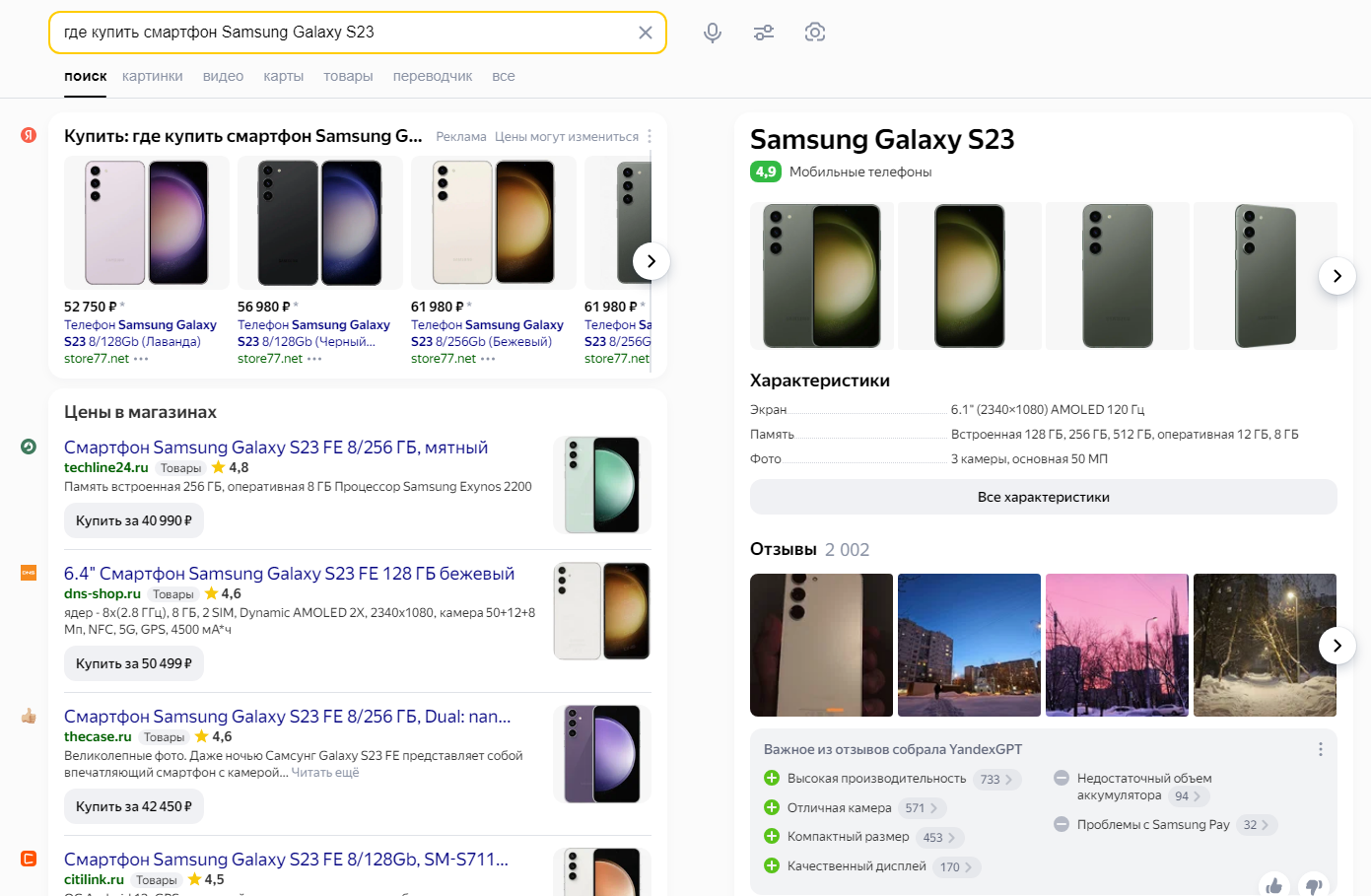Expand Высокая производительность 733 reviews
Viewport: 1371px width, 896px height.
coord(997,779)
